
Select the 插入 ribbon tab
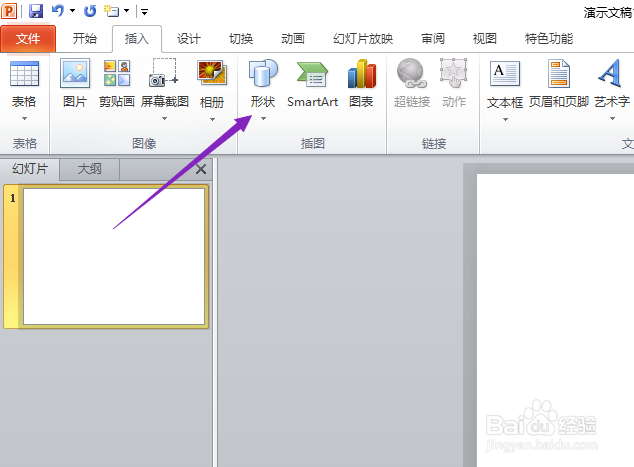(x=137, y=39)
